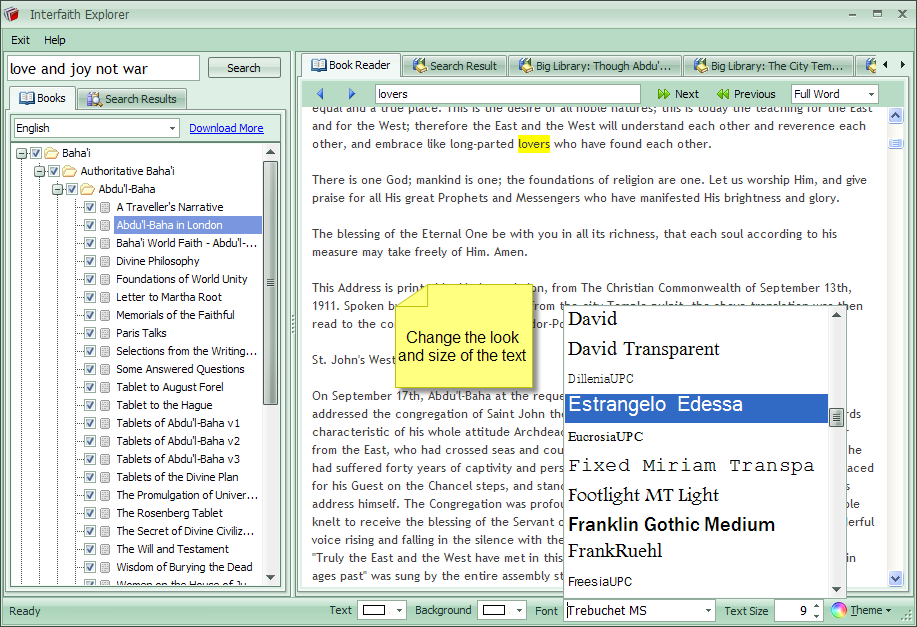Toggle checkbox for Some Answered Questions
The image size is (917, 627).
90,369
